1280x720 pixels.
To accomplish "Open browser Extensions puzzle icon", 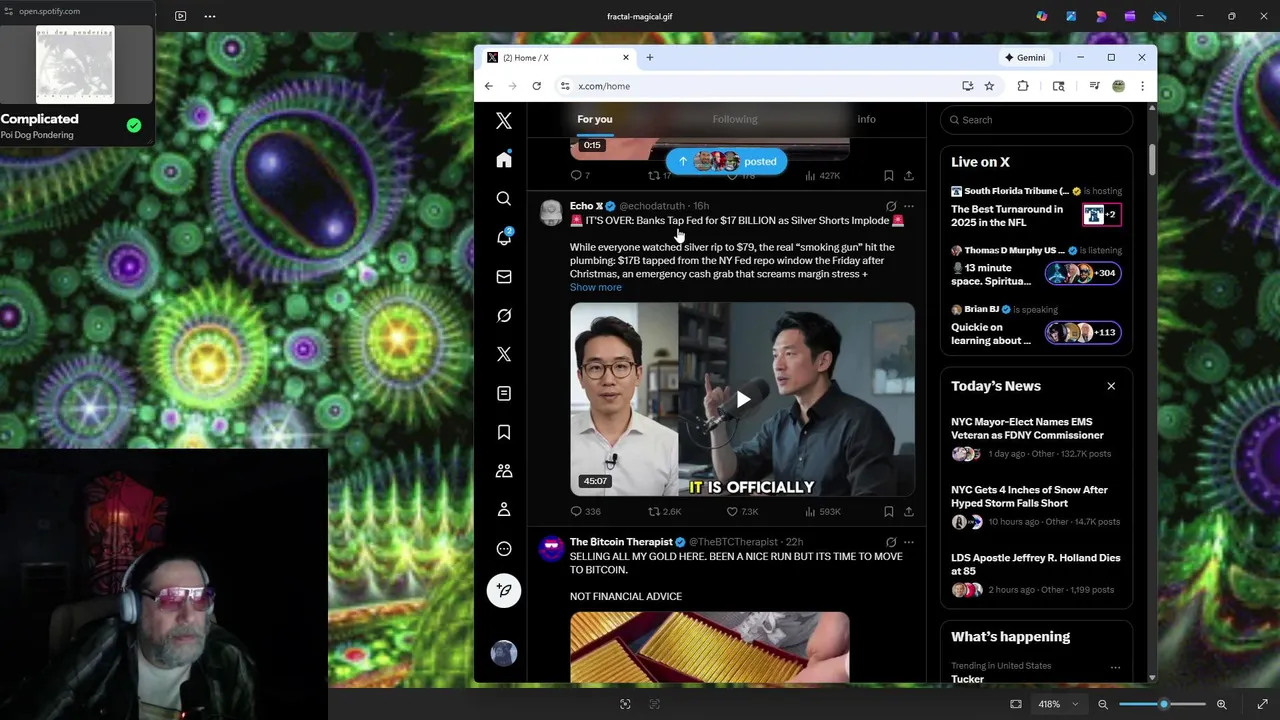I will (1023, 86).
